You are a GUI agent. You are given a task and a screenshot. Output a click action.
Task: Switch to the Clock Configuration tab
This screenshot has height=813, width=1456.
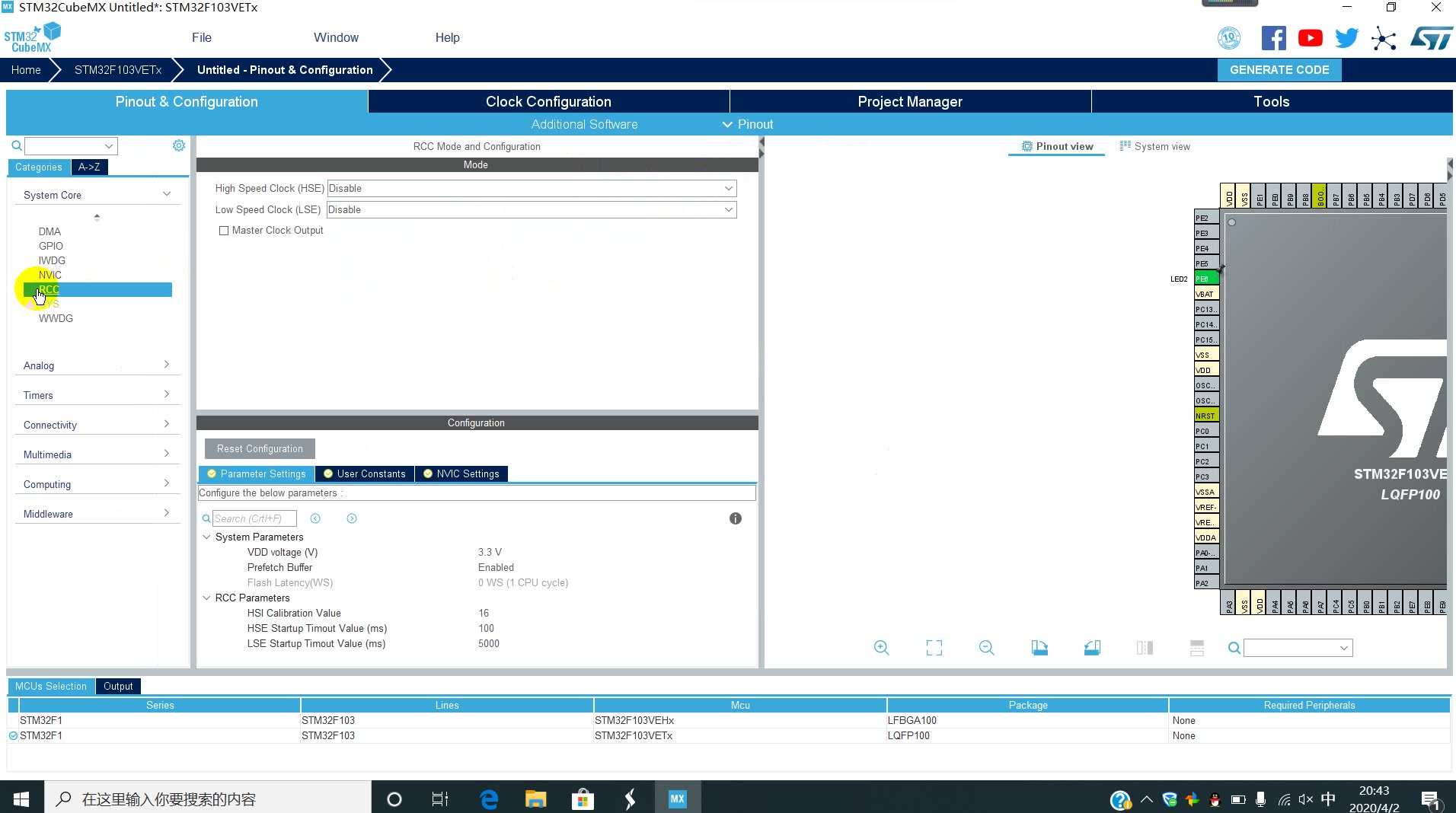point(548,101)
